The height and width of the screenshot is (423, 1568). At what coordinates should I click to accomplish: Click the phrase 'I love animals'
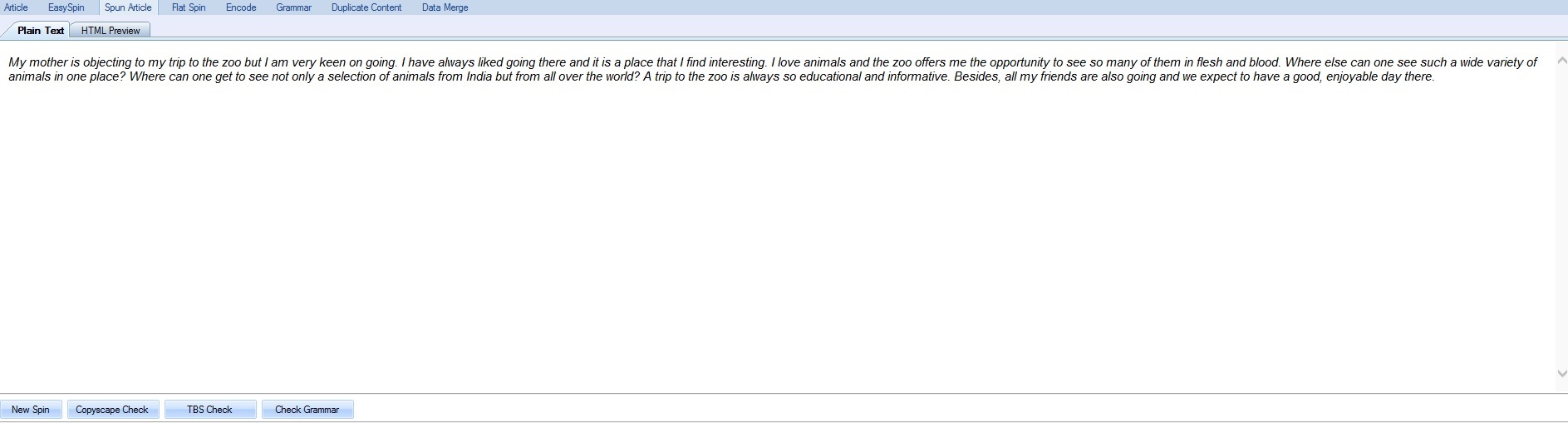pos(809,62)
